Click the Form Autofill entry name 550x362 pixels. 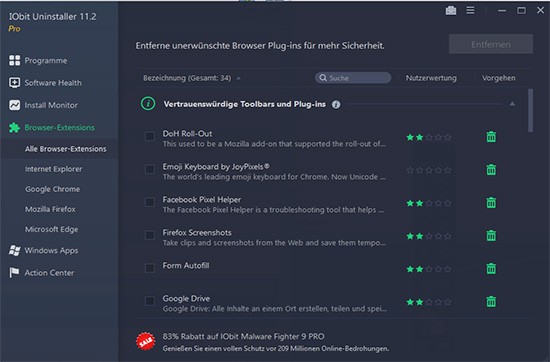pyautogui.click(x=186, y=266)
